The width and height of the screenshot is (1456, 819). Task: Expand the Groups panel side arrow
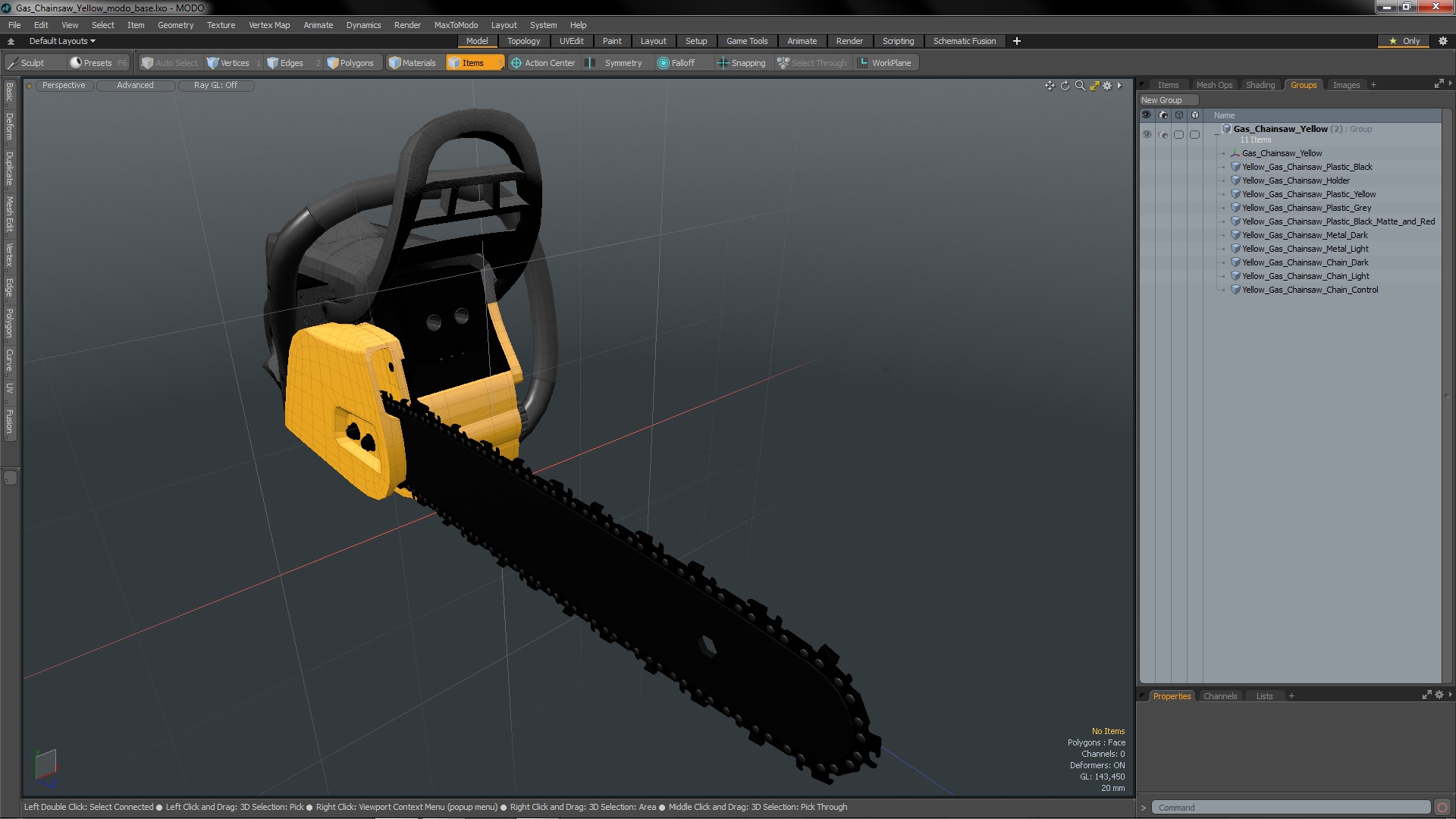(1450, 83)
